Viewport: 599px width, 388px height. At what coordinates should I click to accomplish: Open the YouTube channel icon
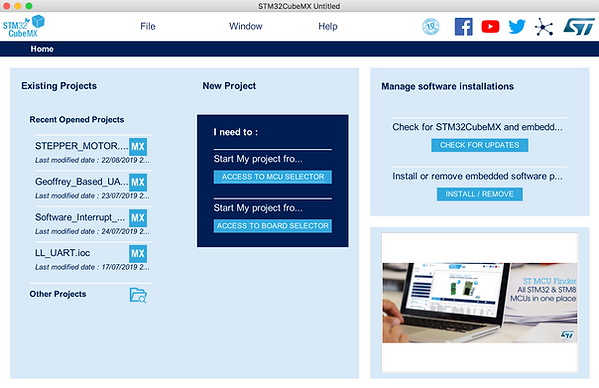click(x=490, y=26)
